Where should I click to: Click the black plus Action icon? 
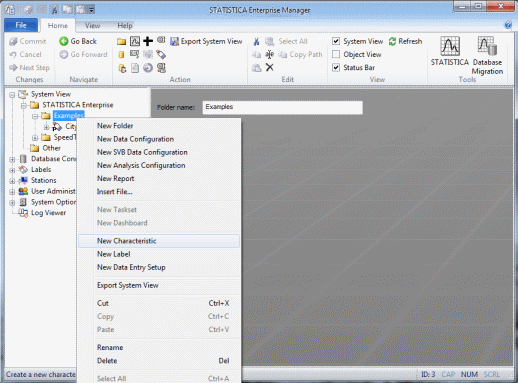point(148,41)
